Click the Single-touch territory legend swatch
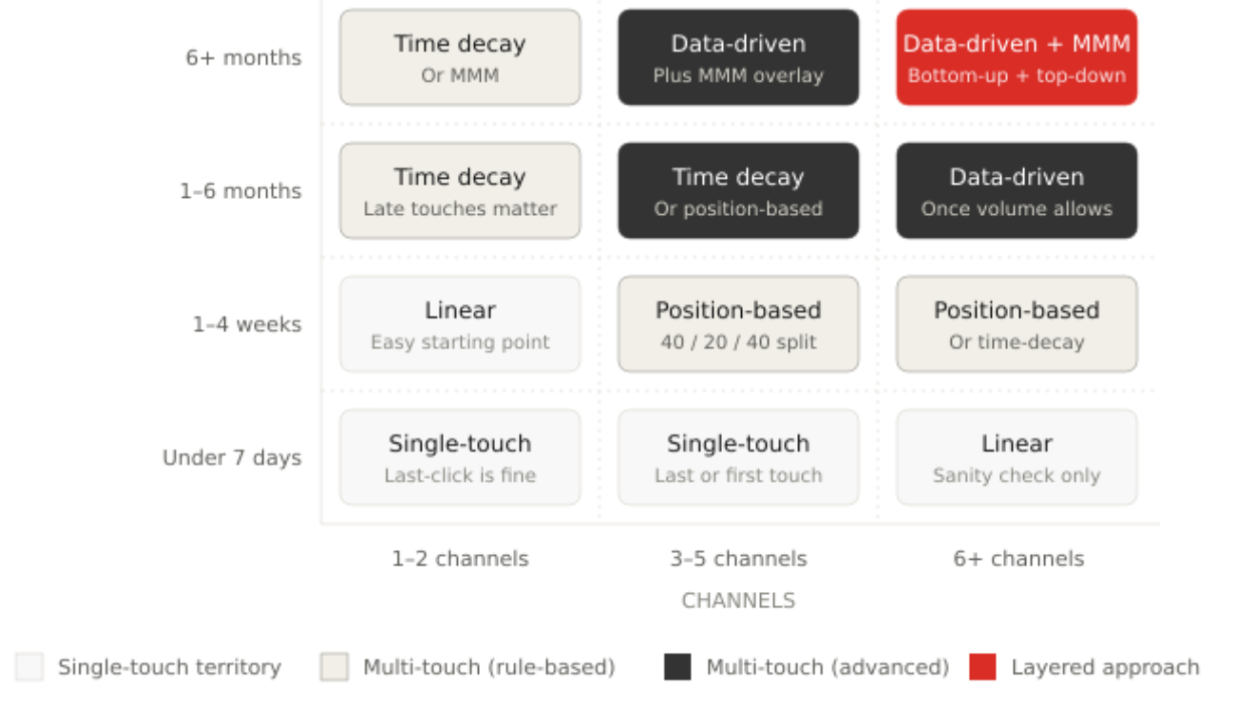Image resolution: width=1251 pixels, height=704 pixels. click(x=29, y=667)
